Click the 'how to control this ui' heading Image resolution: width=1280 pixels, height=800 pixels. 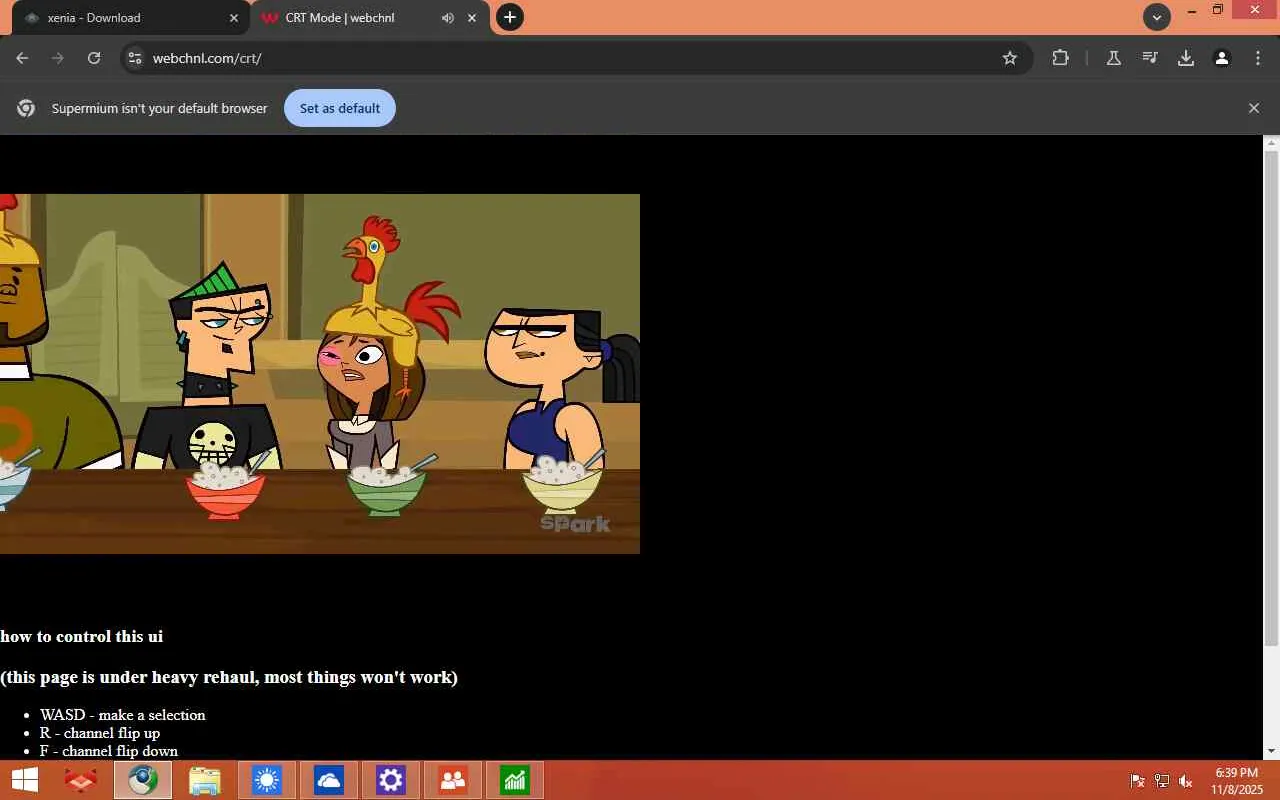pyautogui.click(x=81, y=636)
